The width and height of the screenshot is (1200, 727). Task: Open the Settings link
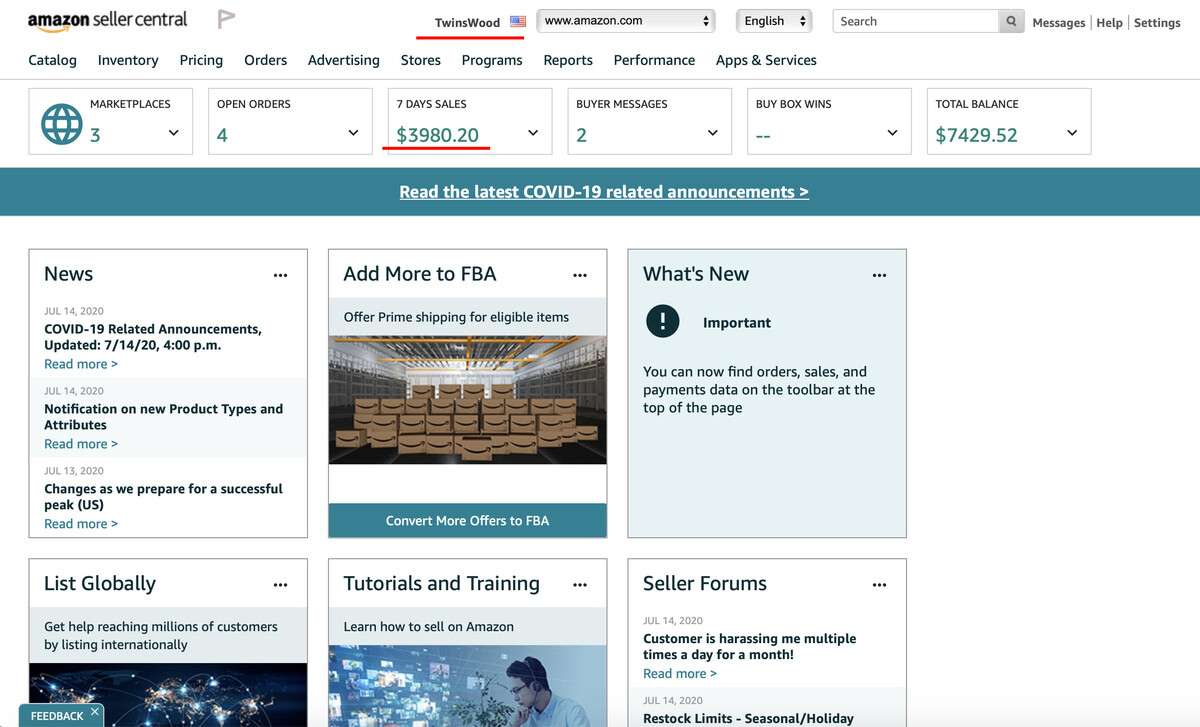click(x=1157, y=22)
